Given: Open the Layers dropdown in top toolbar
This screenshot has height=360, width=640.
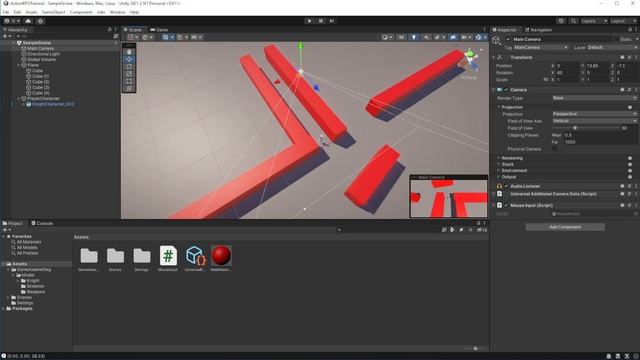Looking at the screenshot, I should pyautogui.click(x=594, y=21).
